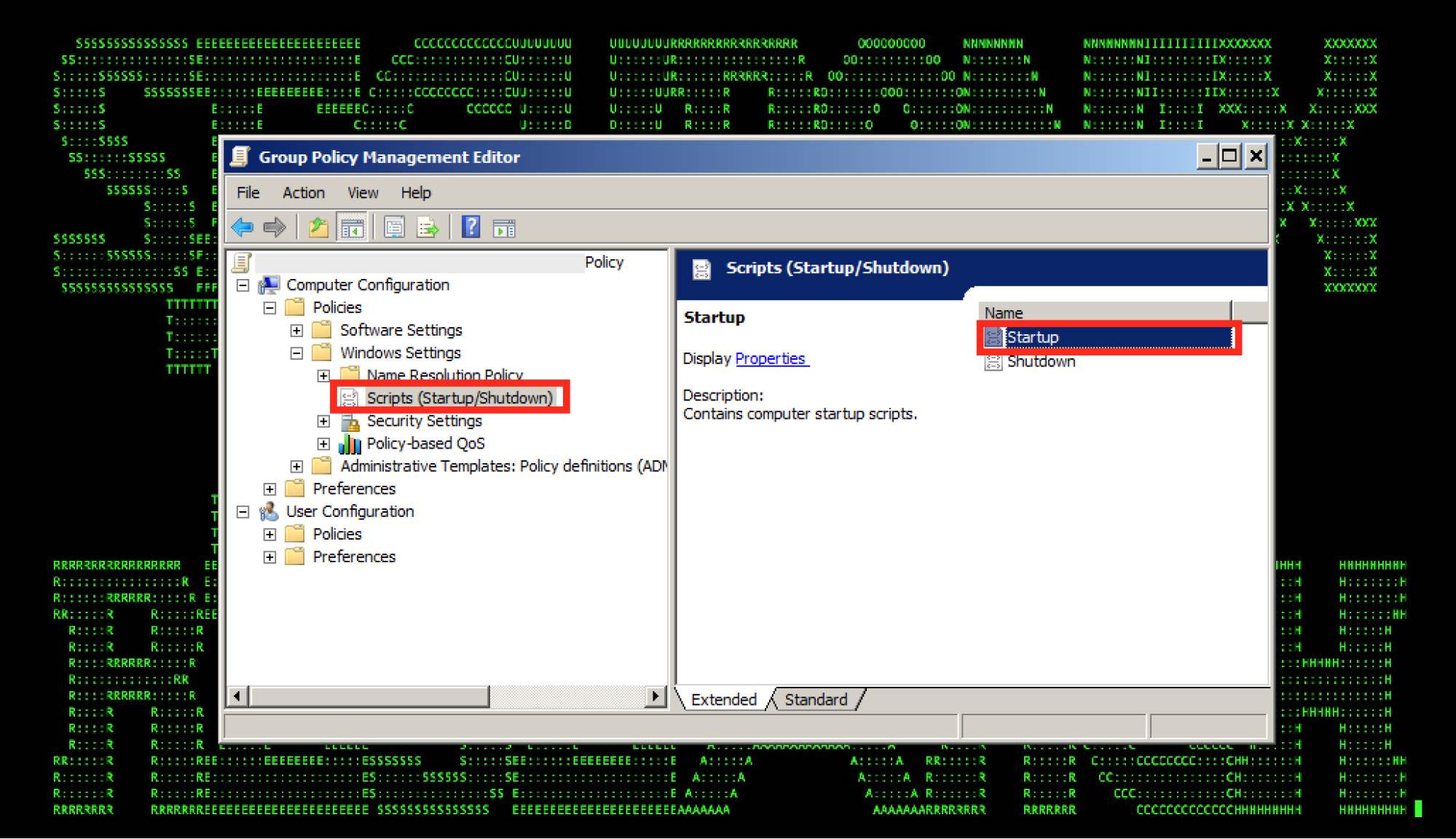Click the tree pane horizontal scrollbar thumb
Viewport: 1456px width, 839px height.
tap(369, 697)
